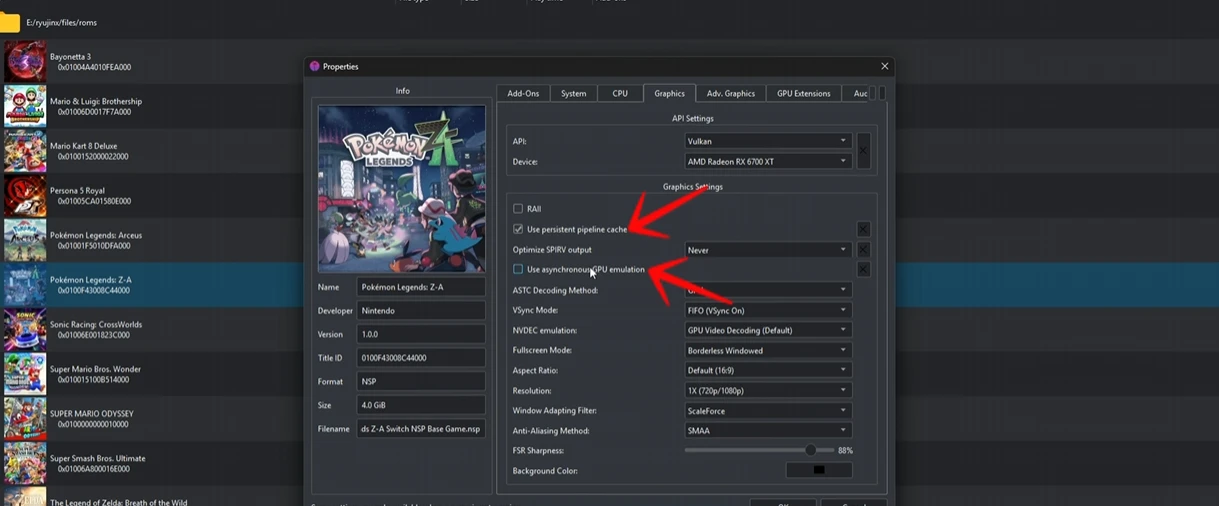Image resolution: width=1219 pixels, height=506 pixels.
Task: Open the Background Color swatch
Action: (819, 470)
